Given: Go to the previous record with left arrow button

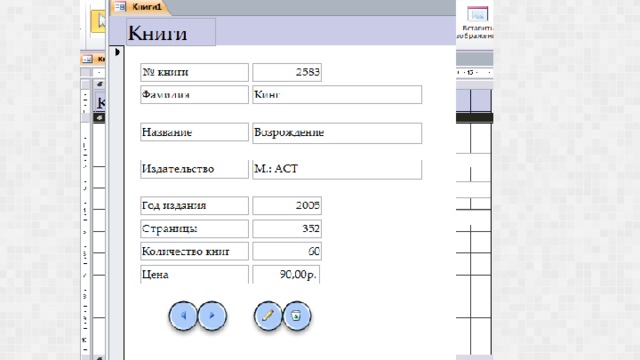Looking at the screenshot, I should click(183, 316).
